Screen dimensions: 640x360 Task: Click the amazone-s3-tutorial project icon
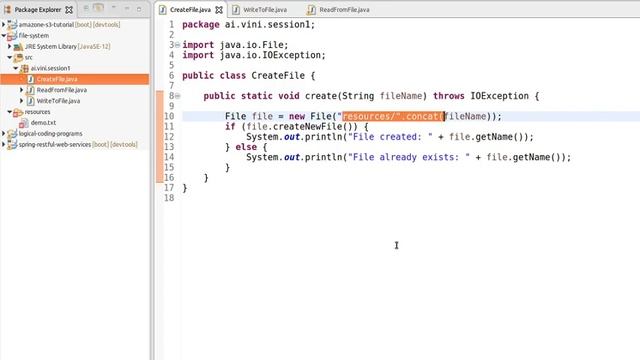point(12,24)
